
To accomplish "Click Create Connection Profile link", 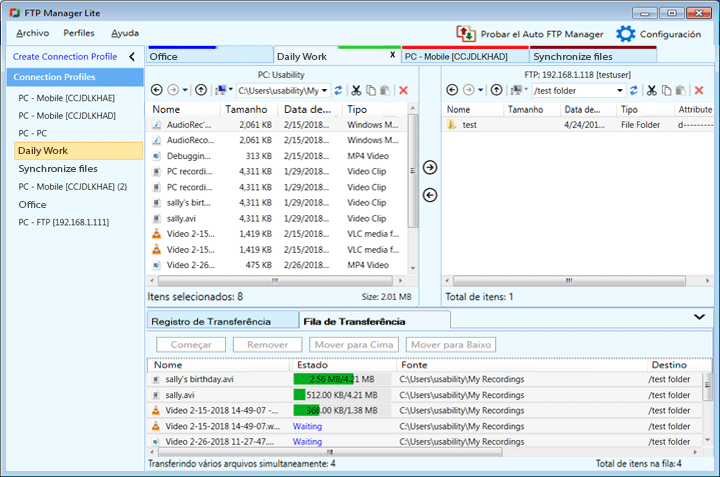I will click(x=65, y=57).
